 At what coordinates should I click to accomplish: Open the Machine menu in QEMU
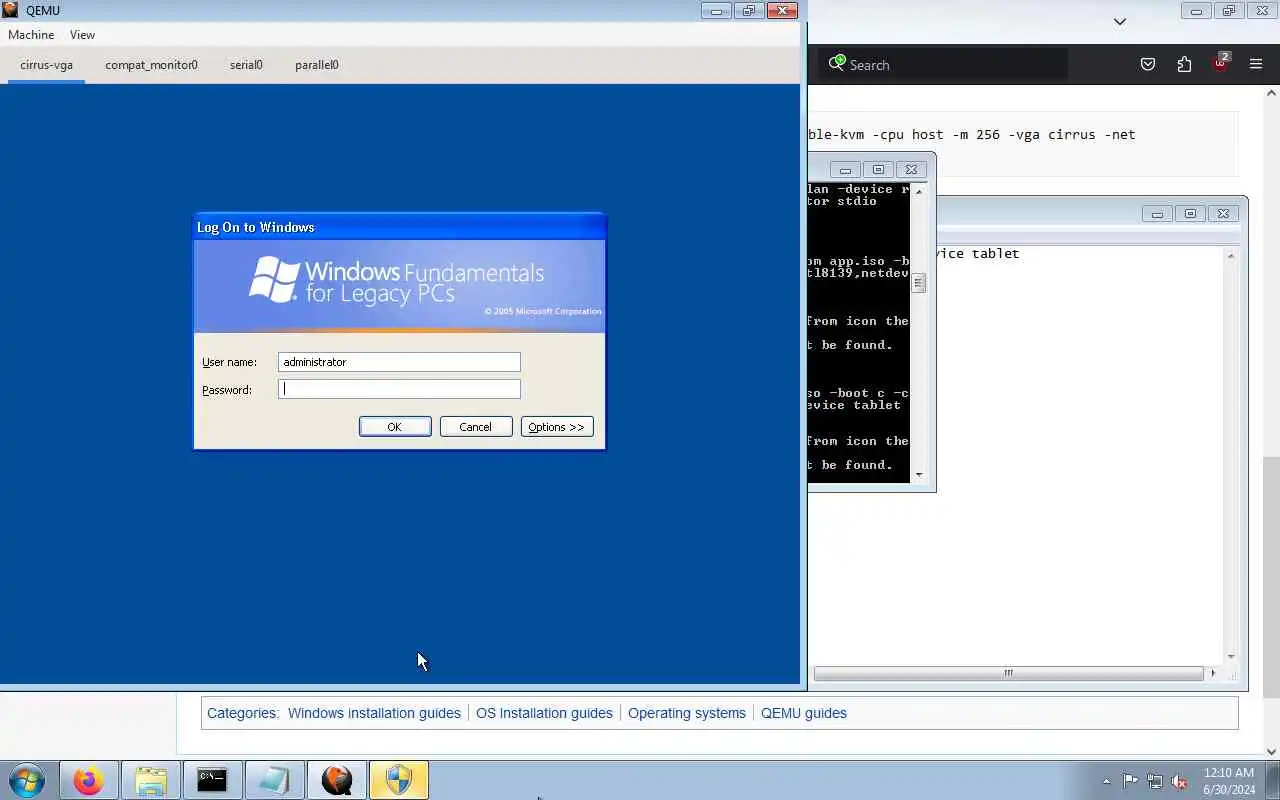pos(31,35)
